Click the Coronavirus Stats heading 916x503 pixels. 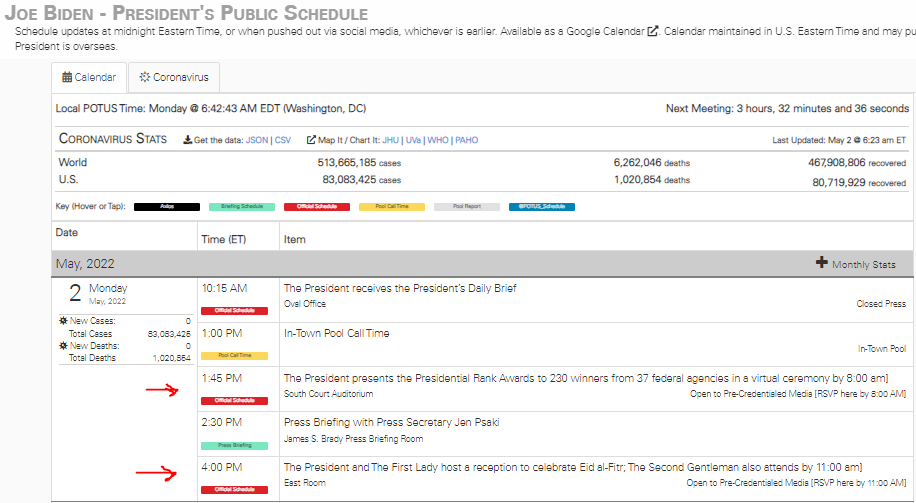(x=113, y=138)
